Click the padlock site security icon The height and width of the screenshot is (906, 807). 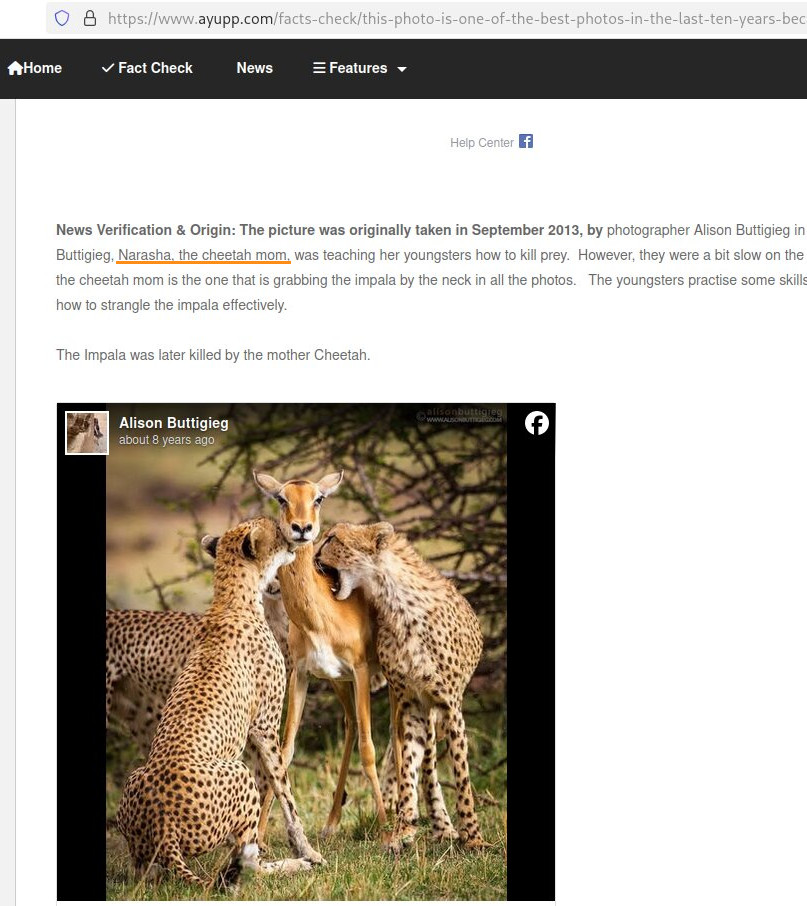(90, 18)
